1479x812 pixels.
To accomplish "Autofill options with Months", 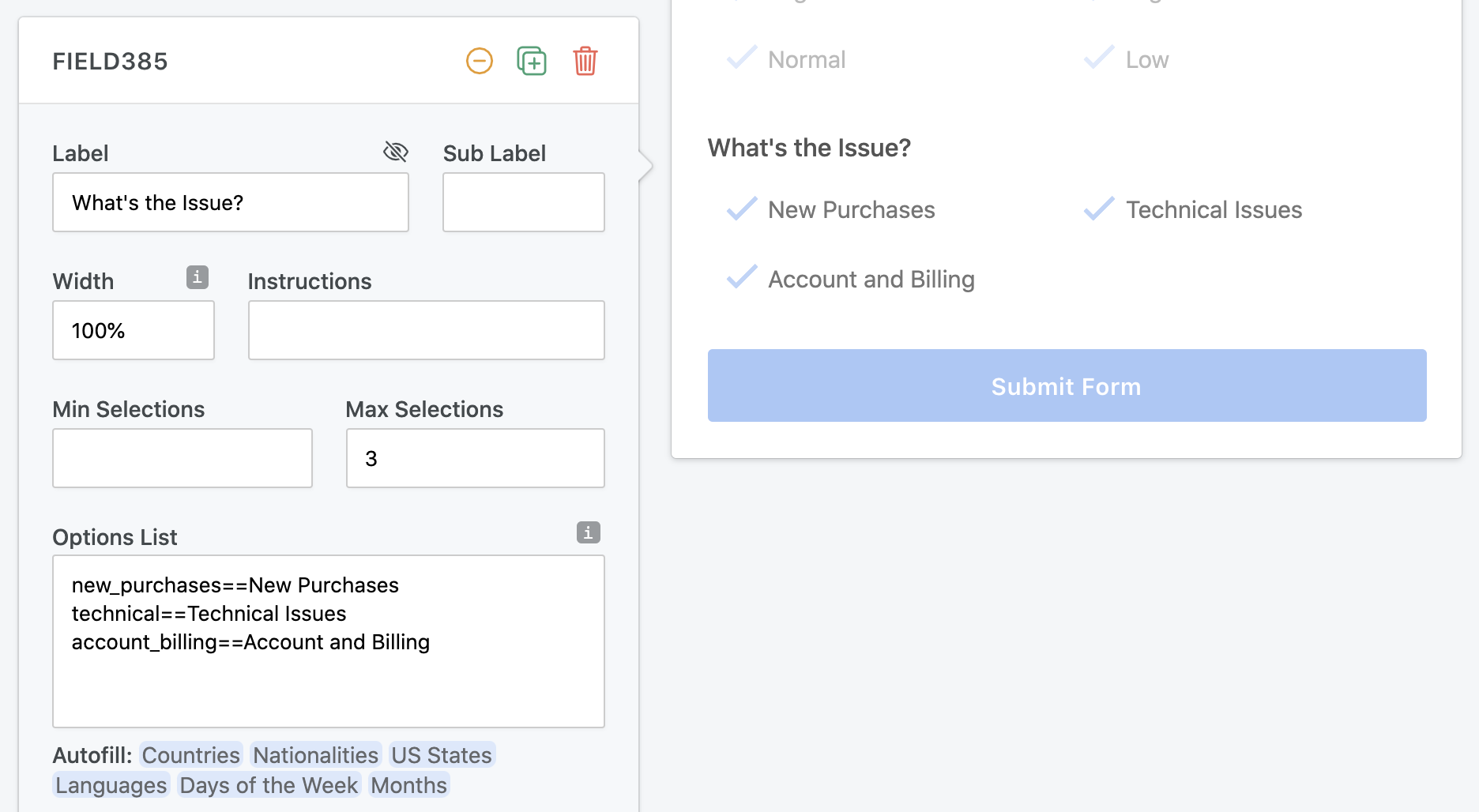I will point(409,785).
